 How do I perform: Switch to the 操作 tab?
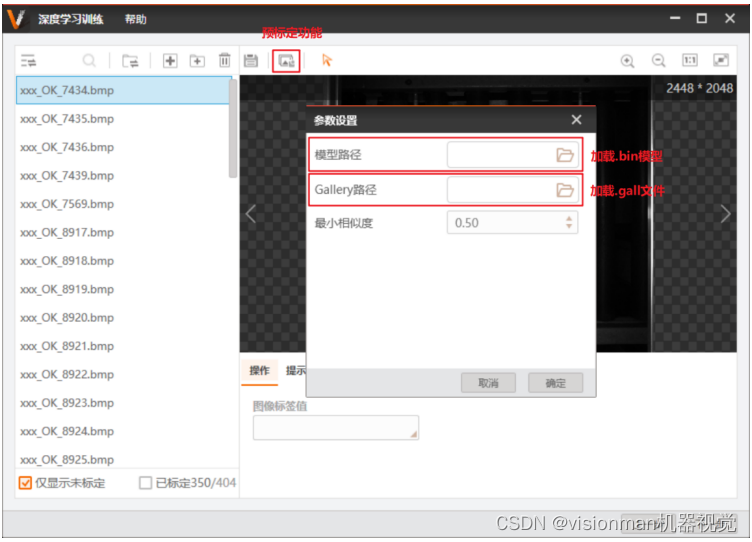(259, 371)
